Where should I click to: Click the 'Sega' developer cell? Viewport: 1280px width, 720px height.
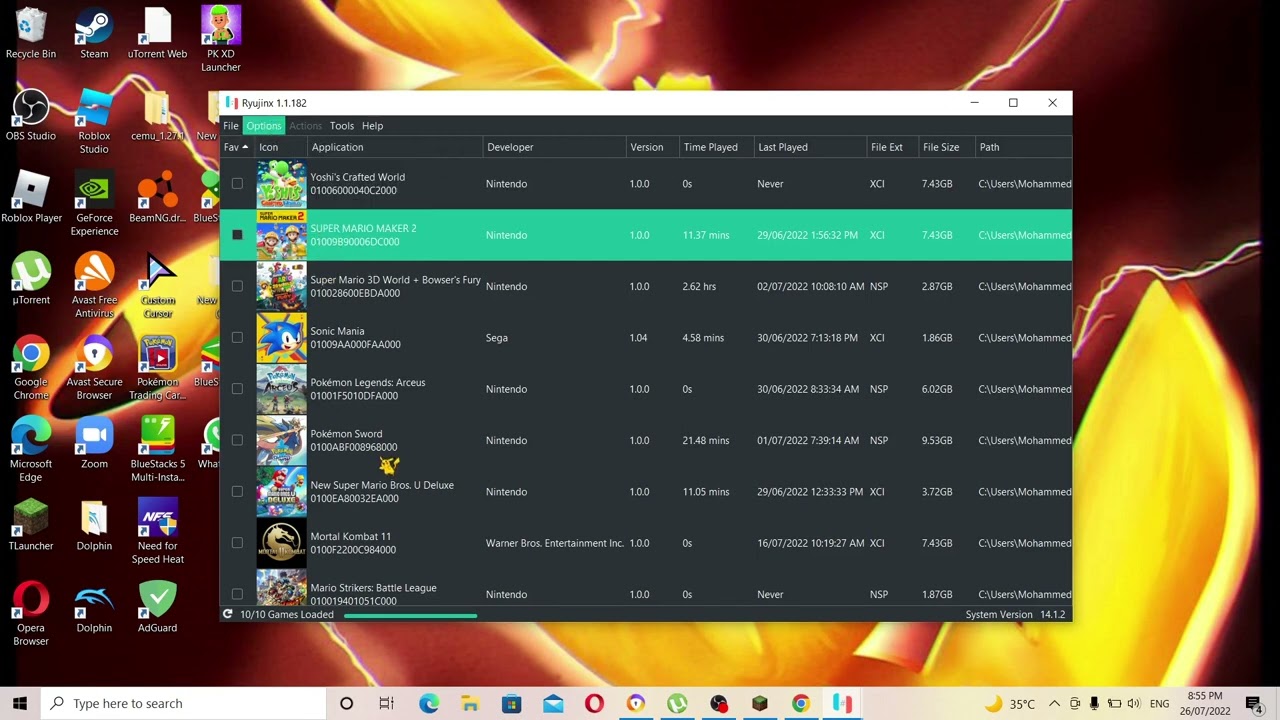497,338
